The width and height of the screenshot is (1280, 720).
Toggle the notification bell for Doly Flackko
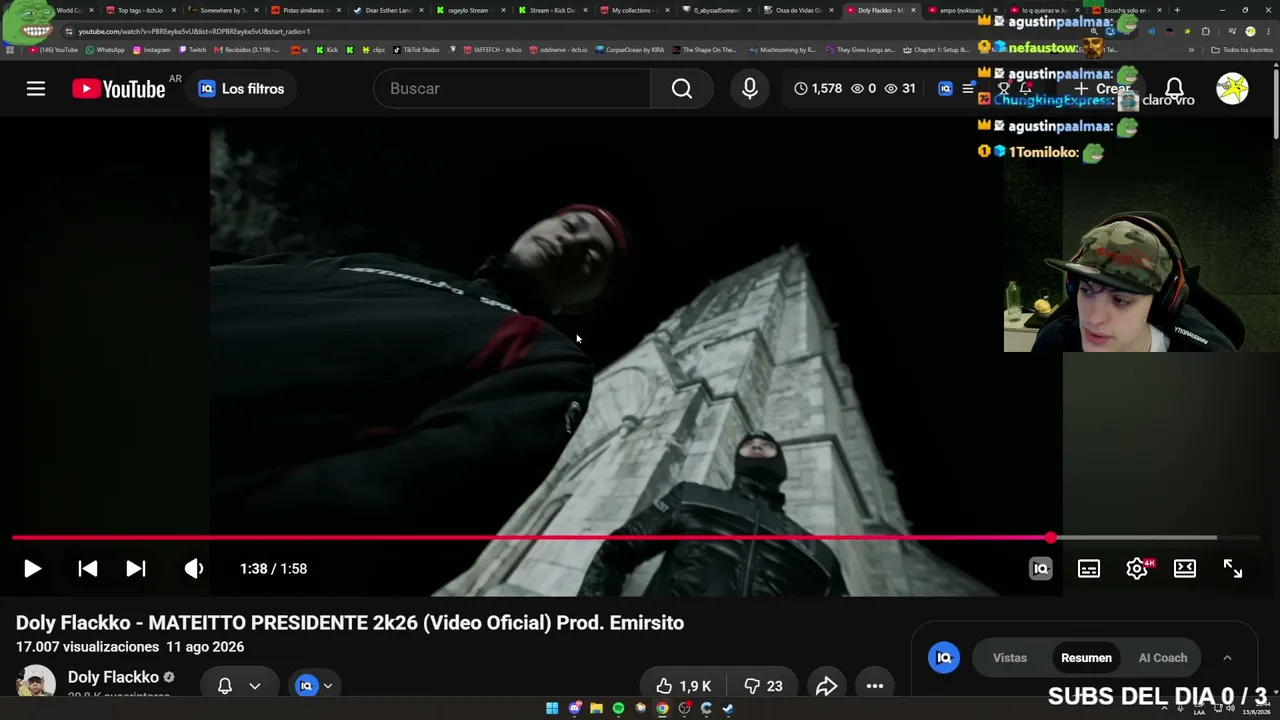click(225, 686)
